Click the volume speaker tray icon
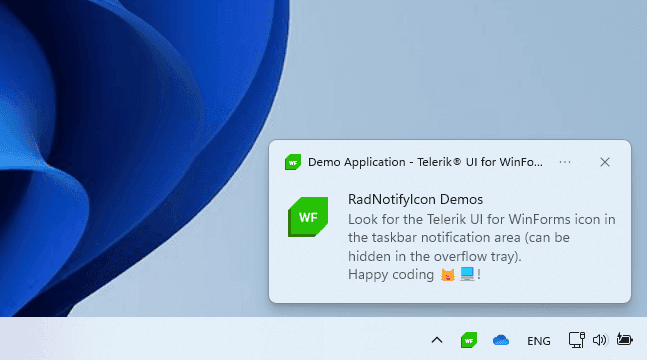Viewport: 647px width, 360px height. point(600,340)
